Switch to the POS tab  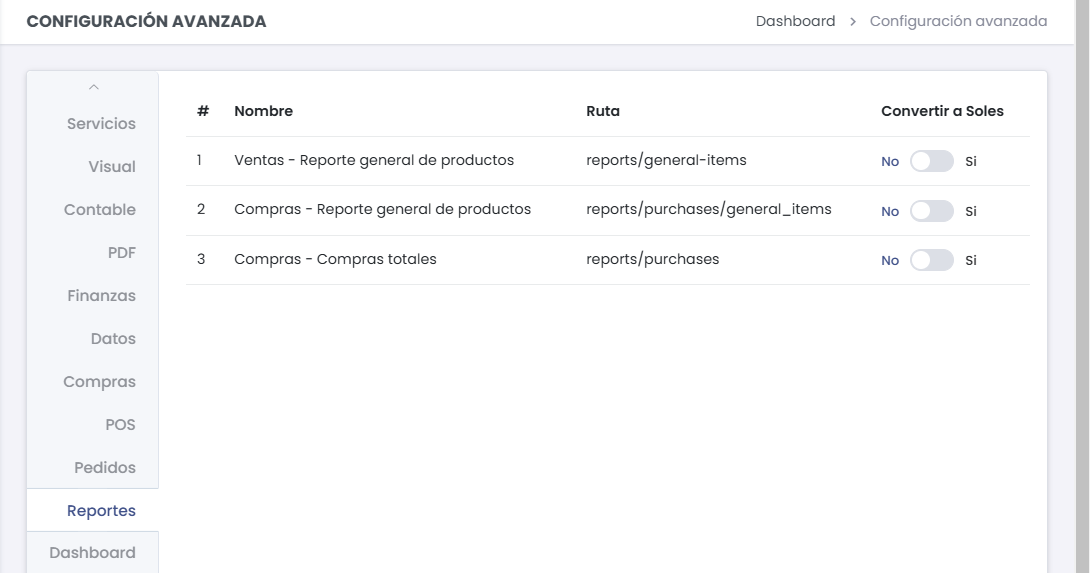point(121,425)
